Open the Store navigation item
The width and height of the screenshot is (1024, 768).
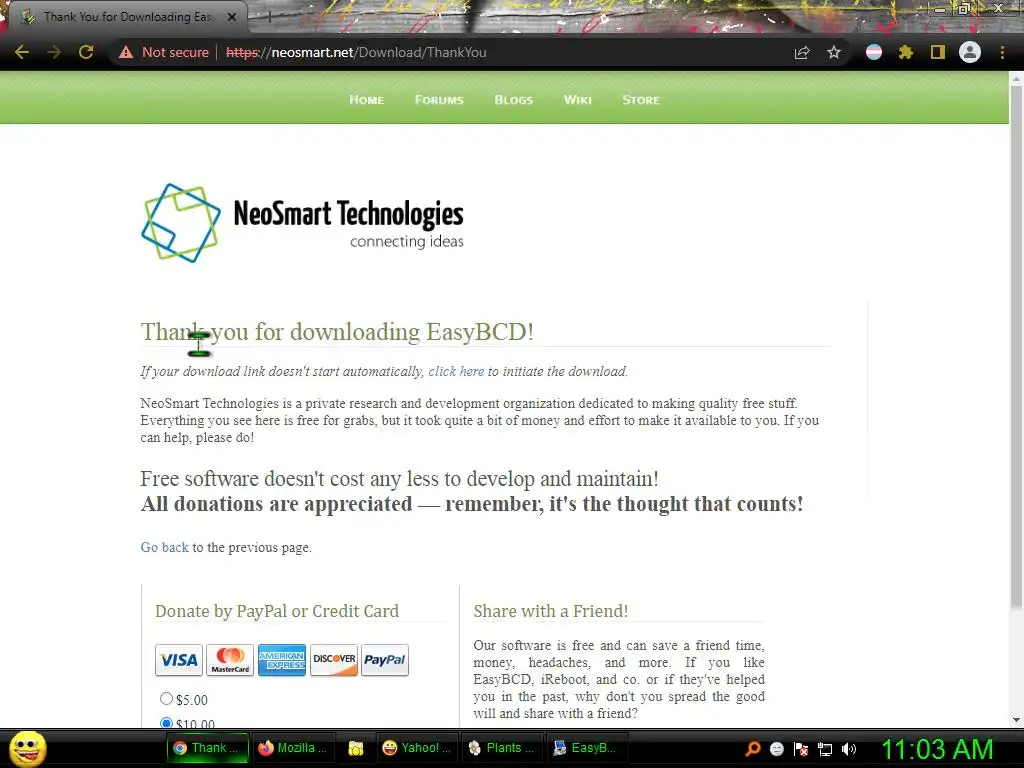click(x=641, y=100)
